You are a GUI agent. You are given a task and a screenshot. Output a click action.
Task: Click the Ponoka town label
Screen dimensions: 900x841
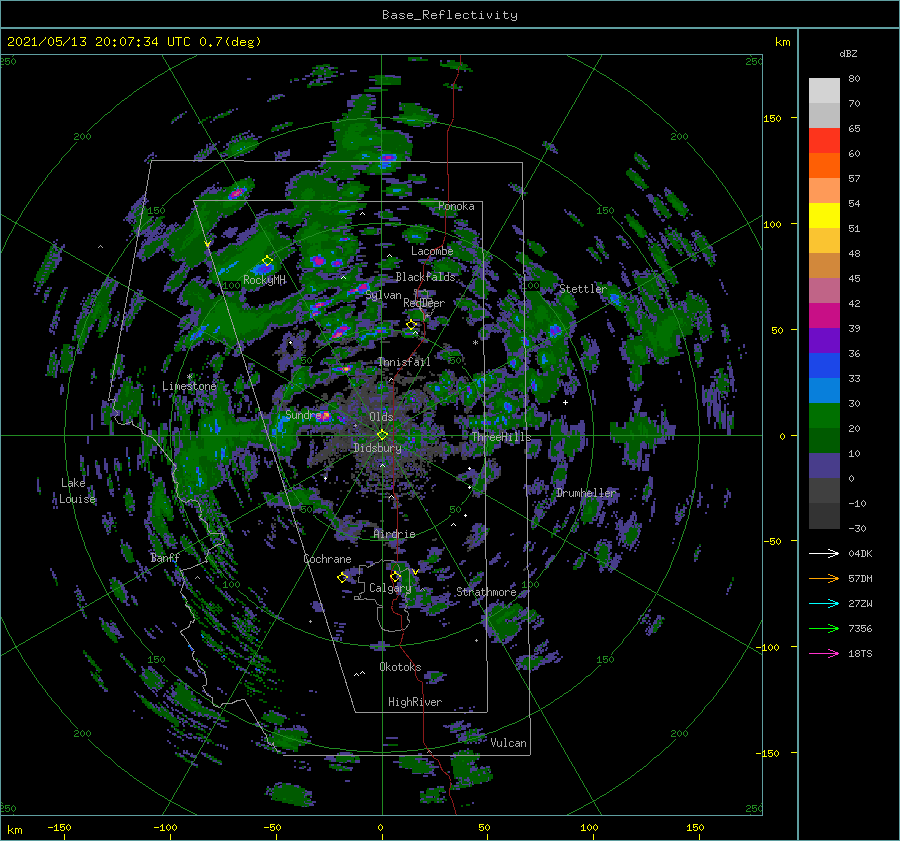pos(456,206)
